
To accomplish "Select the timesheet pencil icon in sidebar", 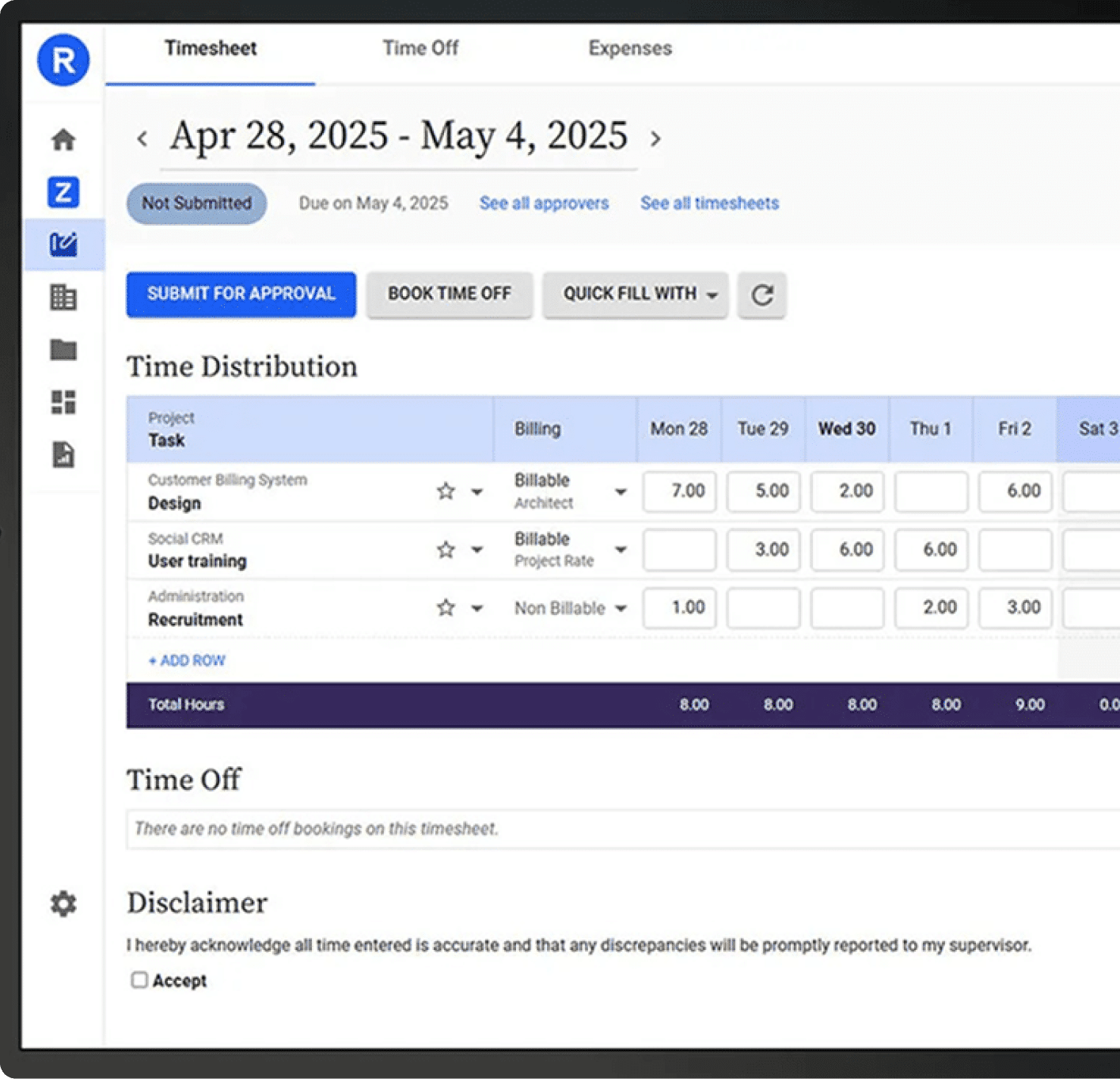I will (x=63, y=244).
